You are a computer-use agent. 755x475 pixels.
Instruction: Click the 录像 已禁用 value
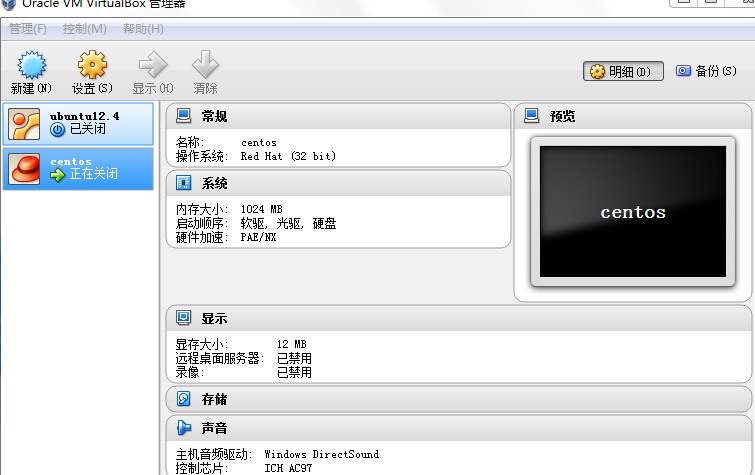point(294,372)
